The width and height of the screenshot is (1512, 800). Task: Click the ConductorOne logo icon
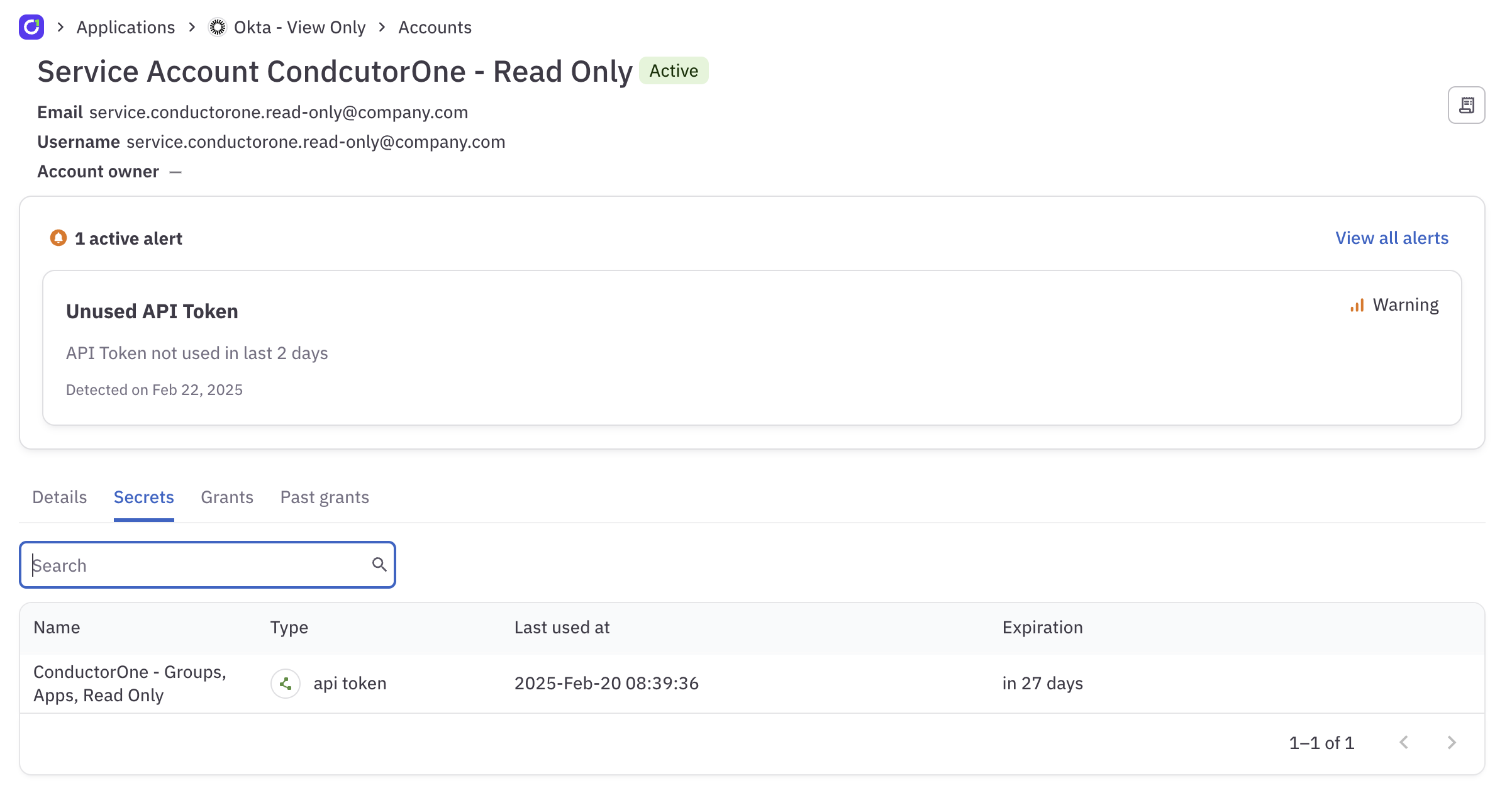[x=31, y=26]
